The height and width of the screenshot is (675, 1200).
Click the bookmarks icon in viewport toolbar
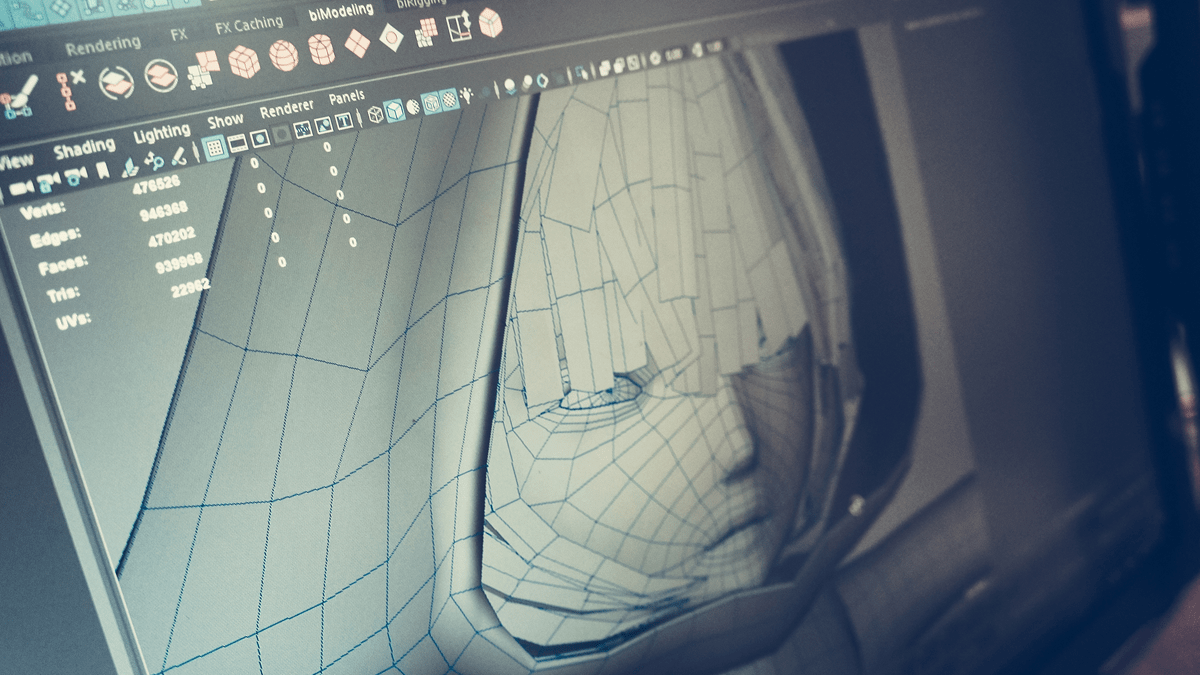click(102, 172)
